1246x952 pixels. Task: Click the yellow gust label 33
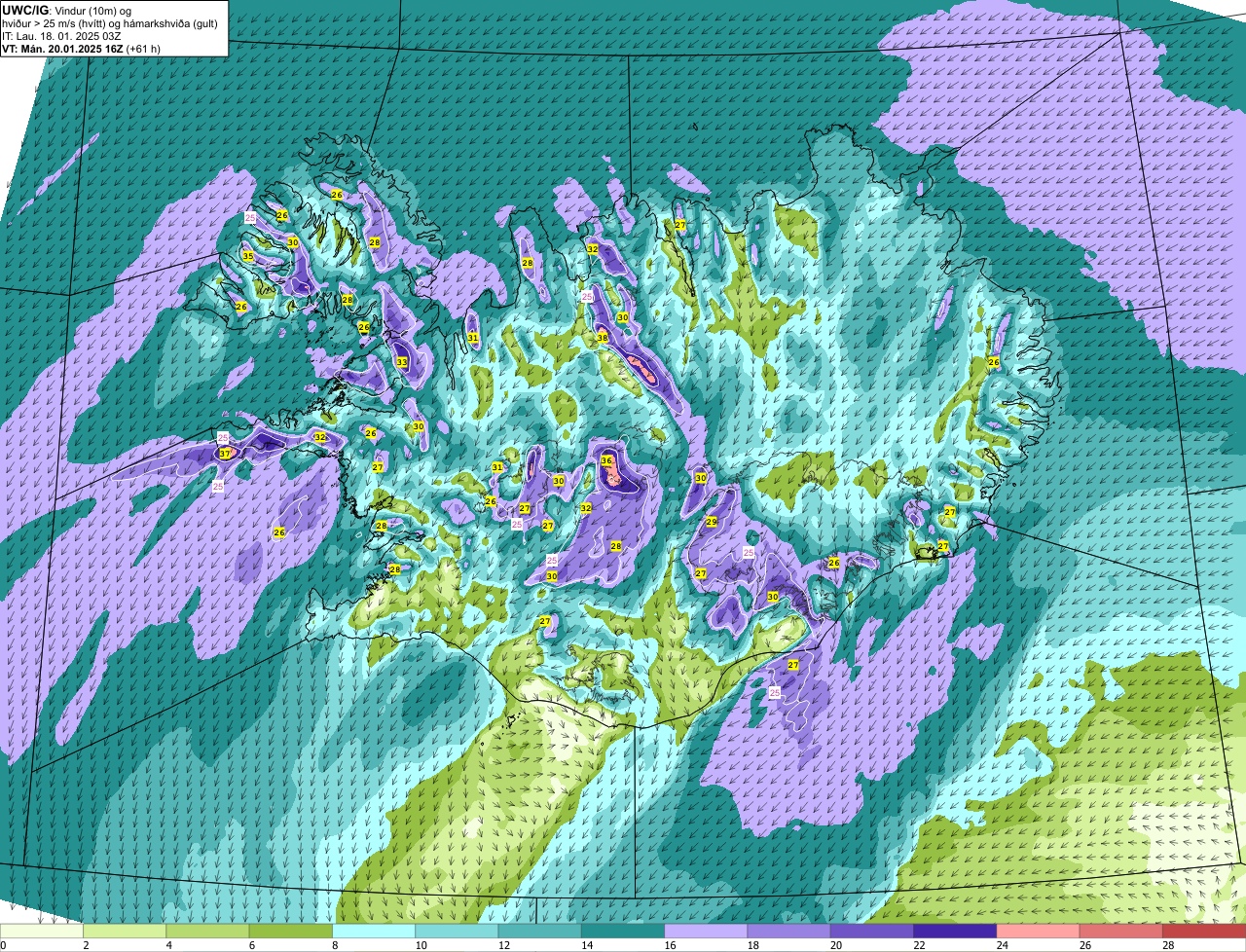point(402,362)
